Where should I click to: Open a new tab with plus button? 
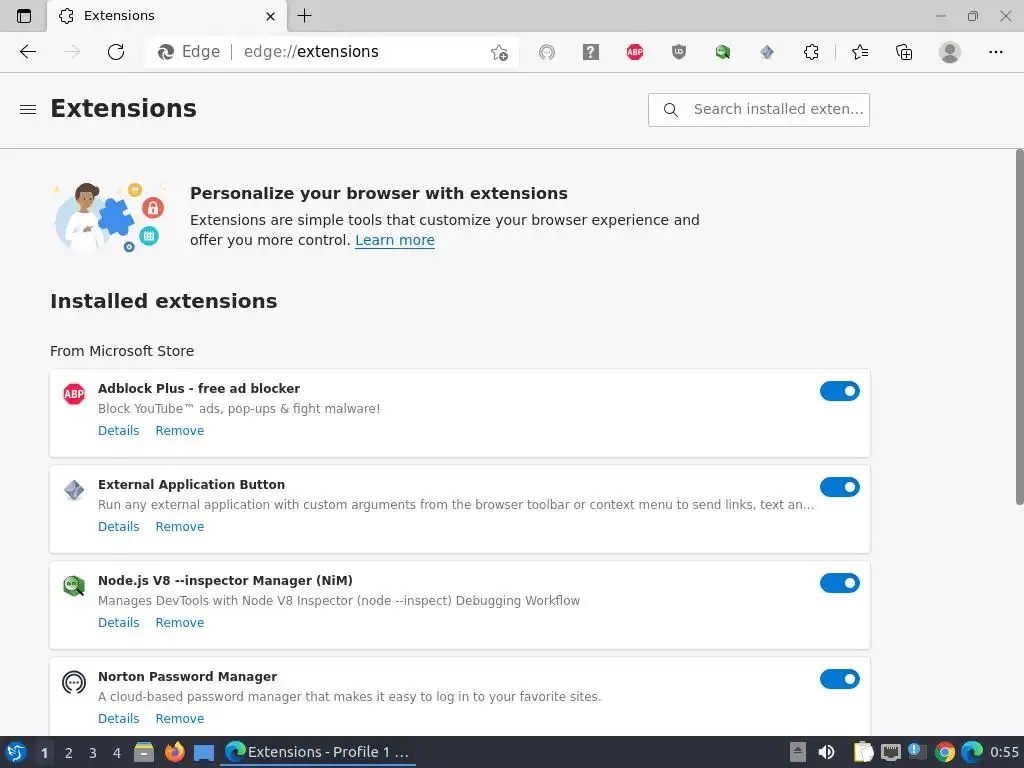[x=304, y=16]
